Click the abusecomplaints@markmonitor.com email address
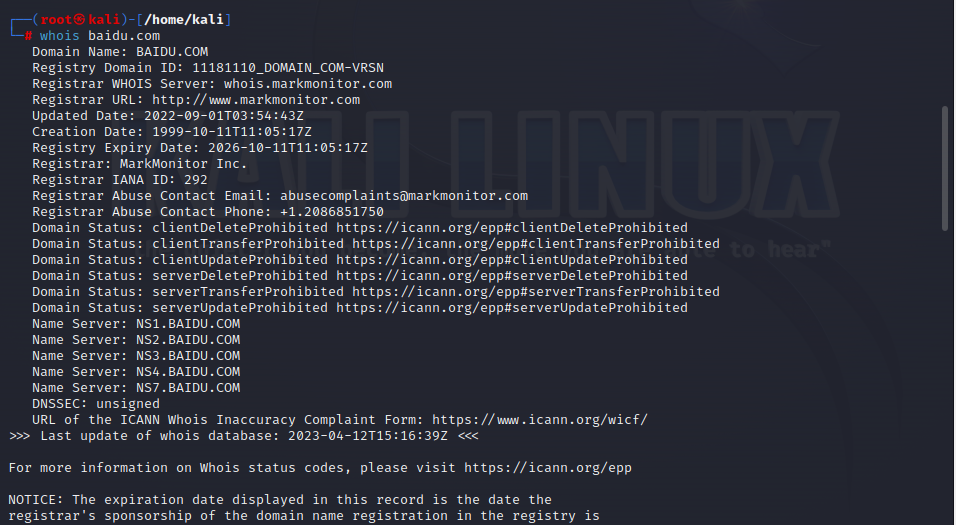This screenshot has height=525, width=956. (403, 196)
